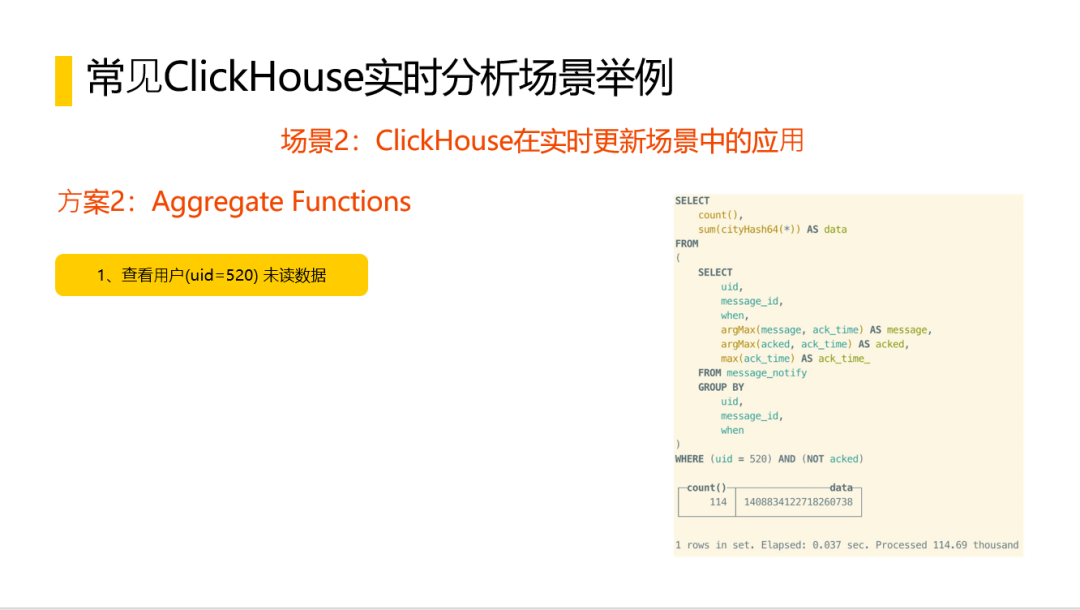Image resolution: width=1080 pixels, height=610 pixels.
Task: Click the count() result table header
Action: click(706, 487)
